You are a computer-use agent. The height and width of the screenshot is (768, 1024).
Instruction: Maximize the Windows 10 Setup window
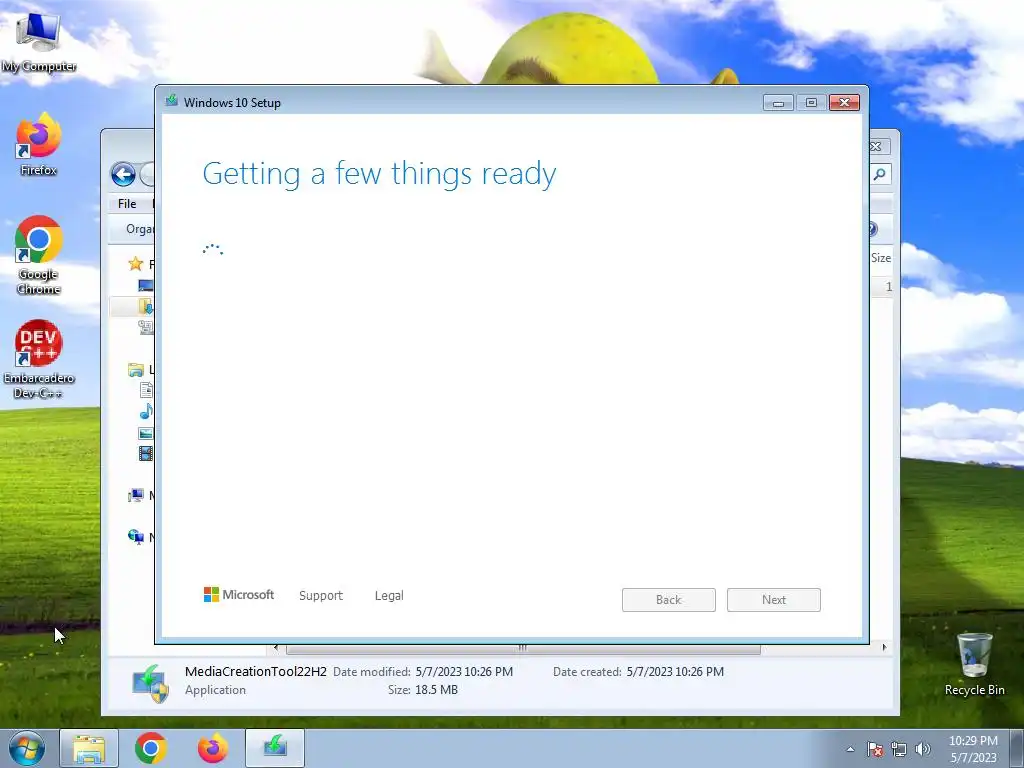(x=811, y=103)
